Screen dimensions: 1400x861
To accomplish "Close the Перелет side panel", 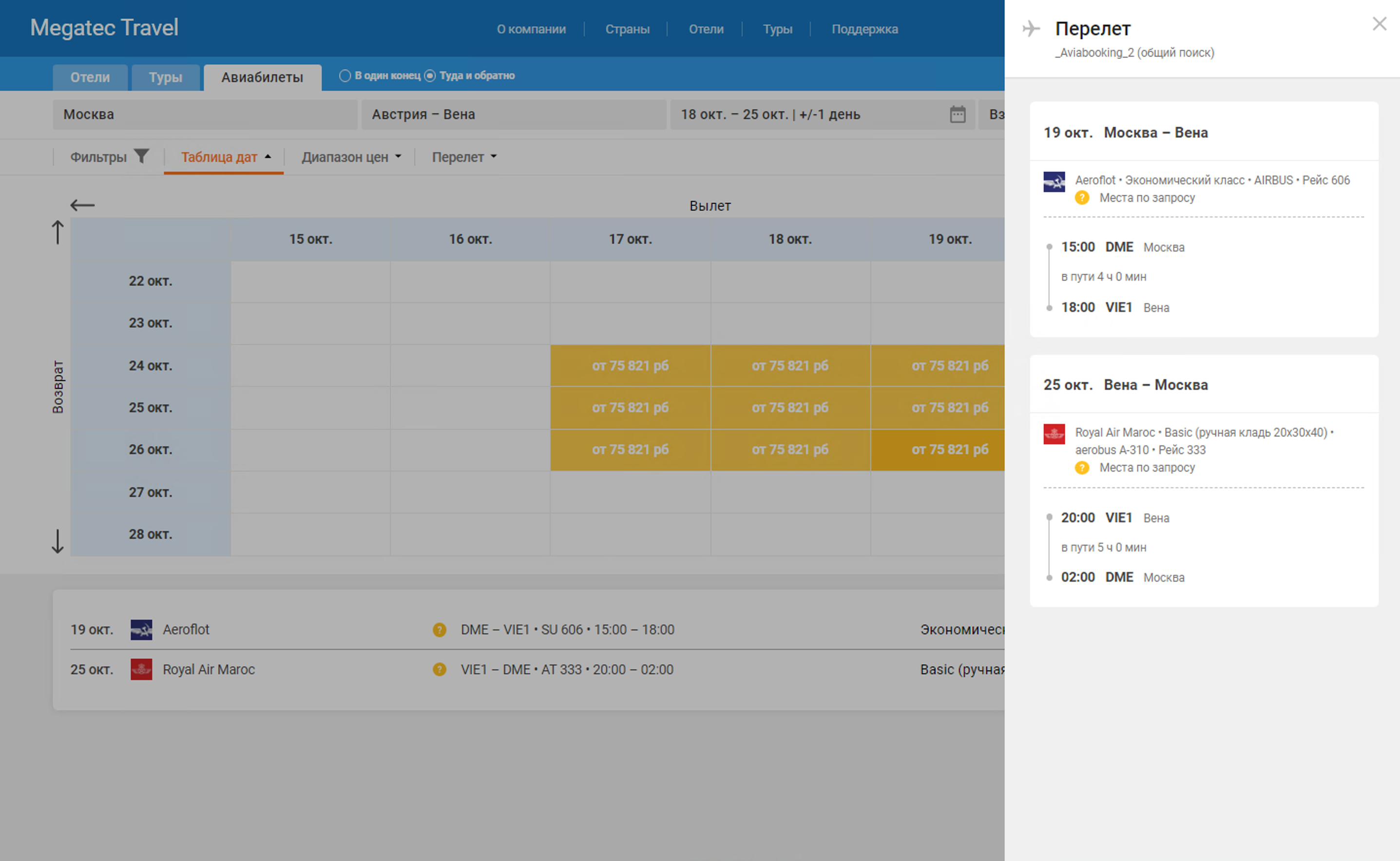I will [1379, 24].
